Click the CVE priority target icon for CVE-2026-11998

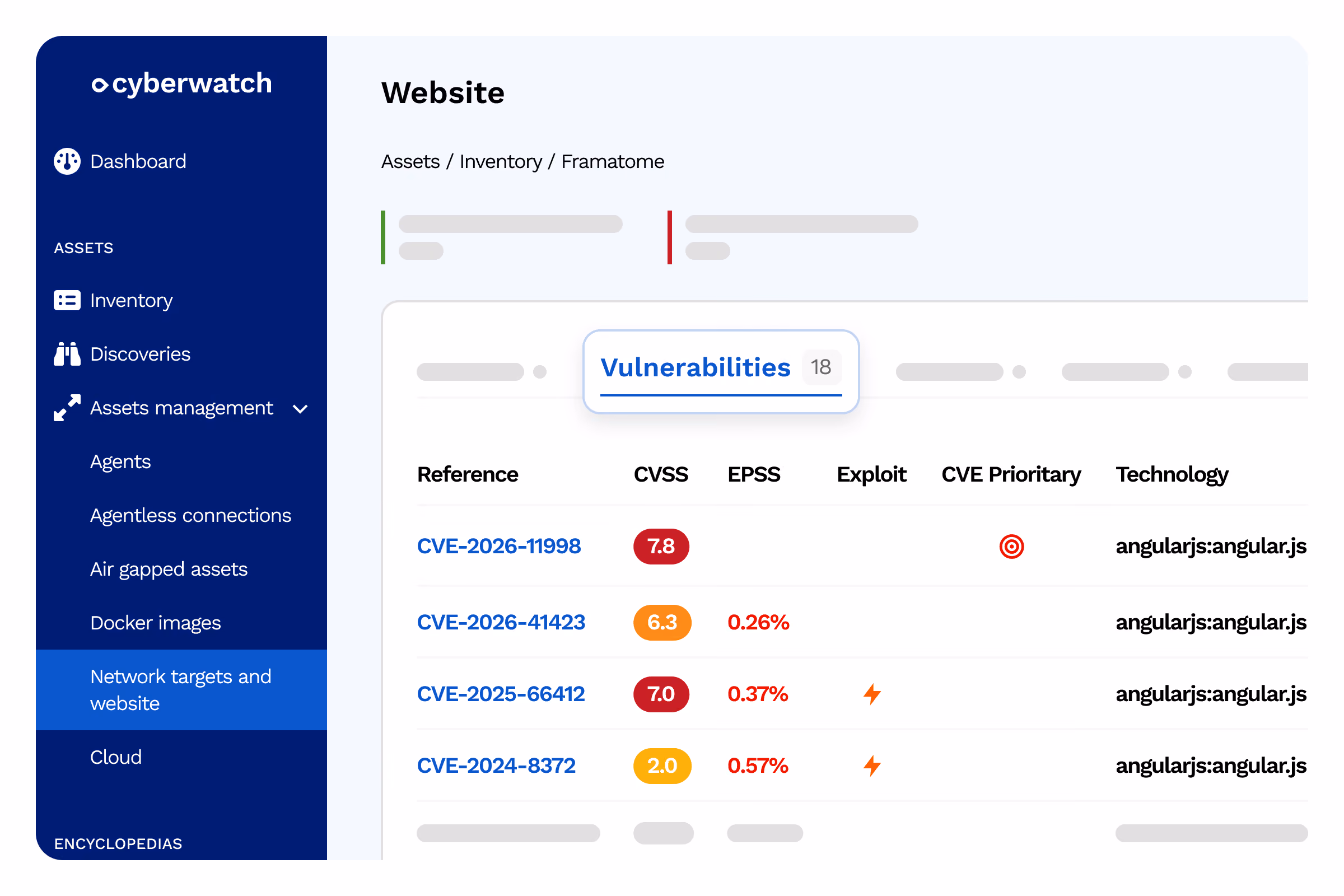click(1011, 547)
